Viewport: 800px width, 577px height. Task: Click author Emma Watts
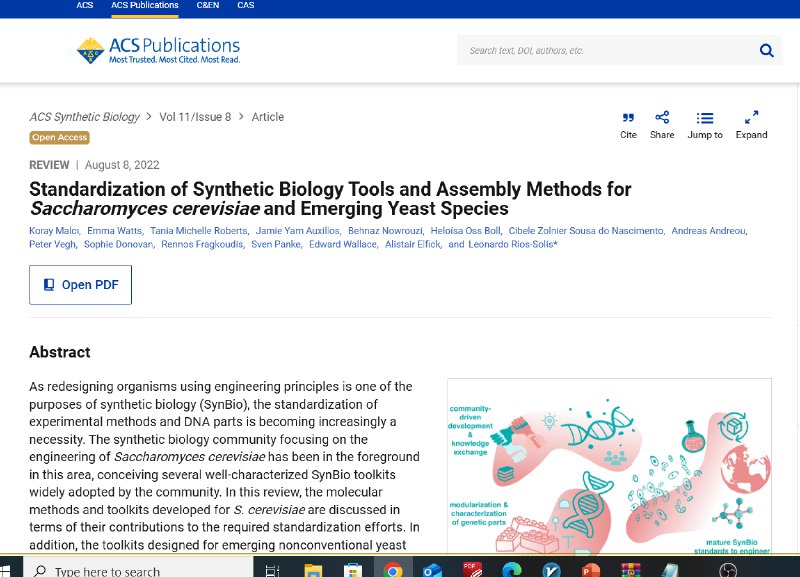click(114, 231)
